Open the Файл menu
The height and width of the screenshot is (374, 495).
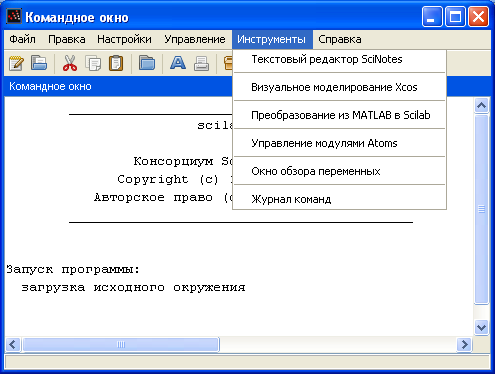pyautogui.click(x=22, y=39)
